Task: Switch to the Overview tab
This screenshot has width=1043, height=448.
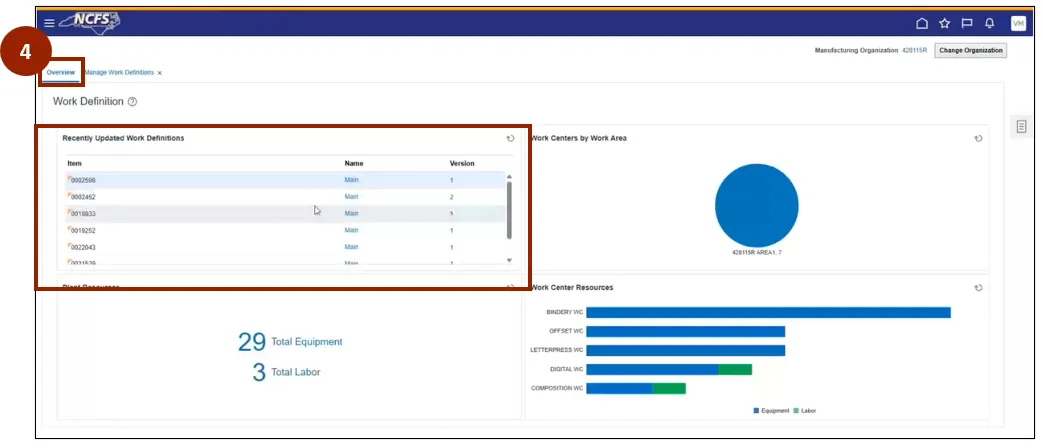Action: click(61, 72)
